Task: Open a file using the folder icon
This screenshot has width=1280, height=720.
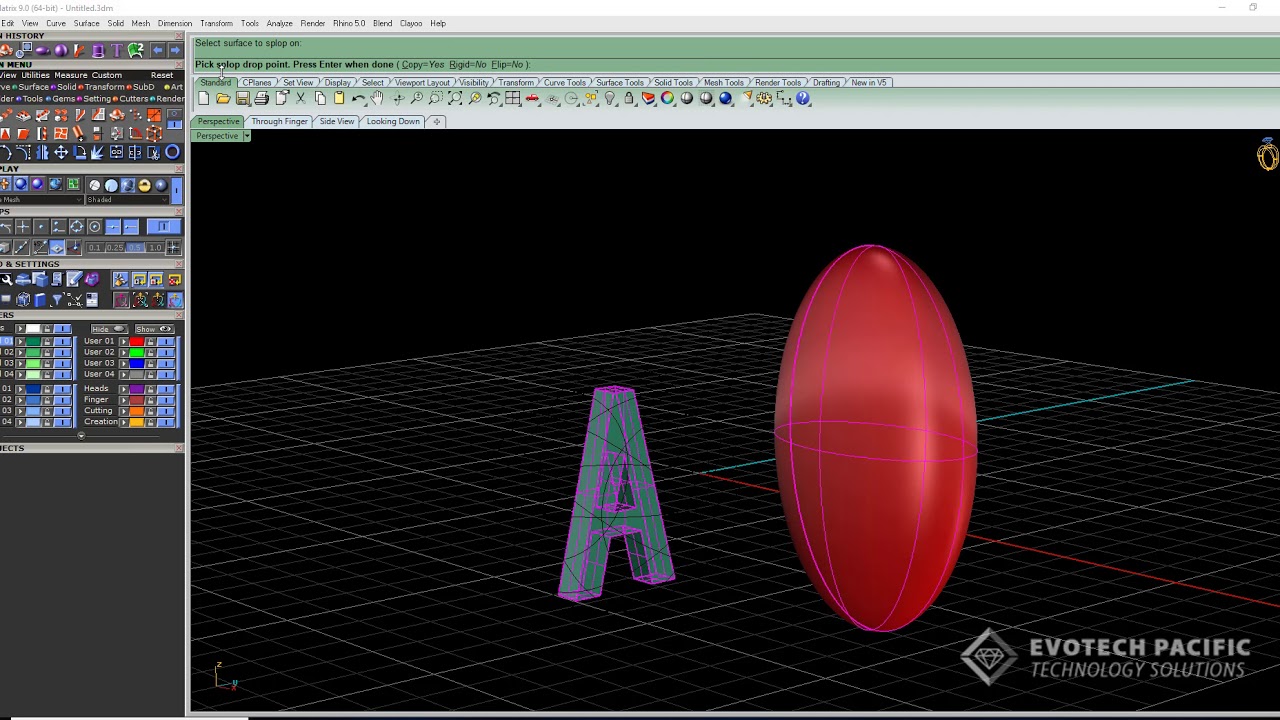Action: pyautogui.click(x=223, y=98)
